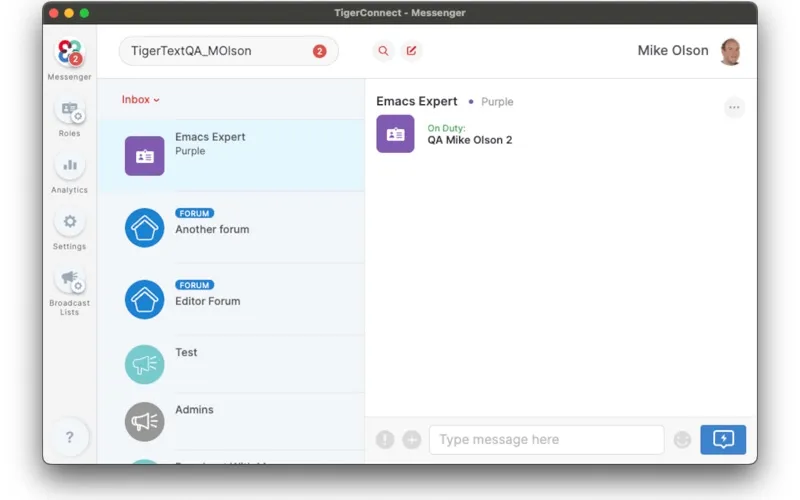Click the teal Test megaphone icon
This screenshot has width=800, height=500.
pyautogui.click(x=144, y=364)
